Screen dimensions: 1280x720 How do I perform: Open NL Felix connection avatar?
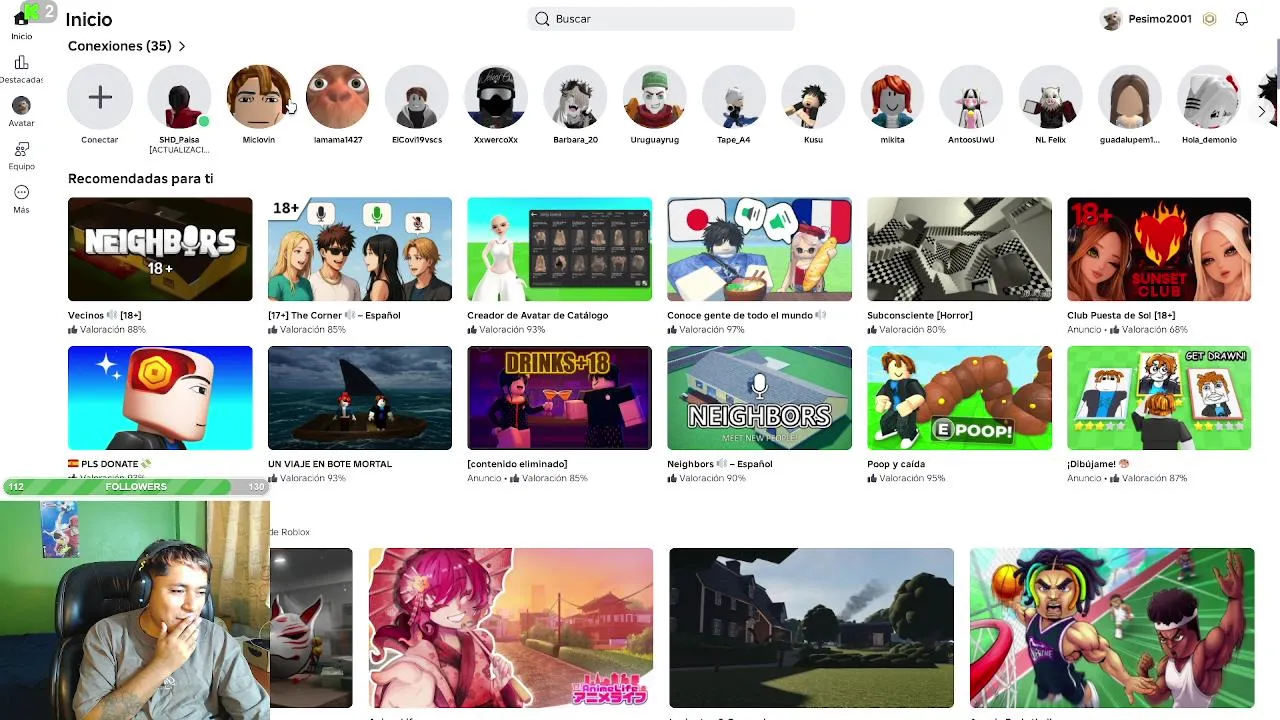tap(1050, 97)
